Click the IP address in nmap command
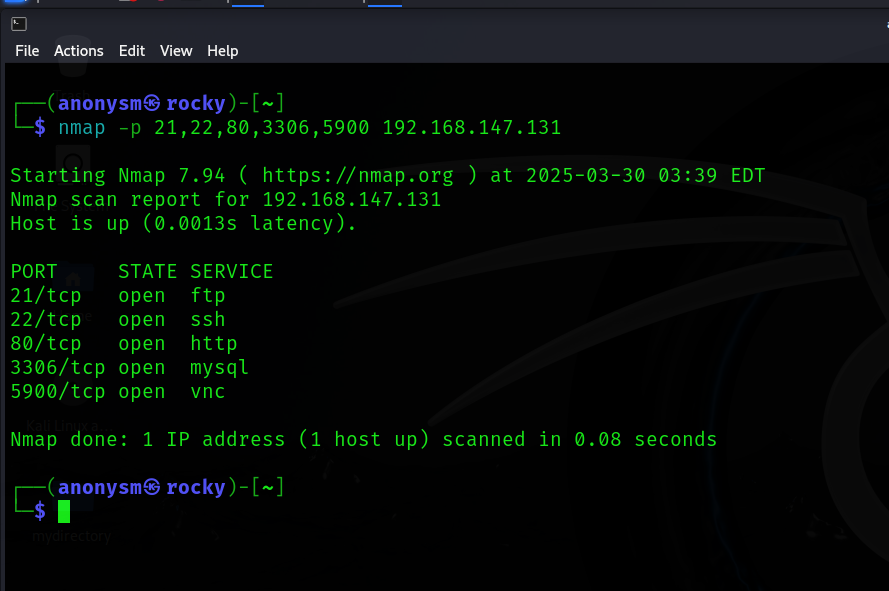 [x=472, y=128]
